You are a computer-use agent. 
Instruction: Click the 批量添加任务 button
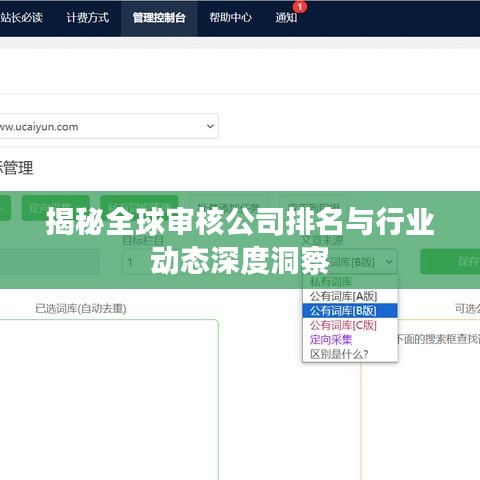pos(229,208)
